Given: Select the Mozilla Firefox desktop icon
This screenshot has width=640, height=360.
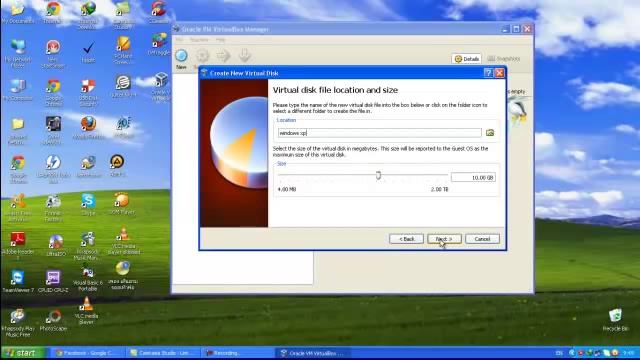Looking at the screenshot, I should (88, 128).
